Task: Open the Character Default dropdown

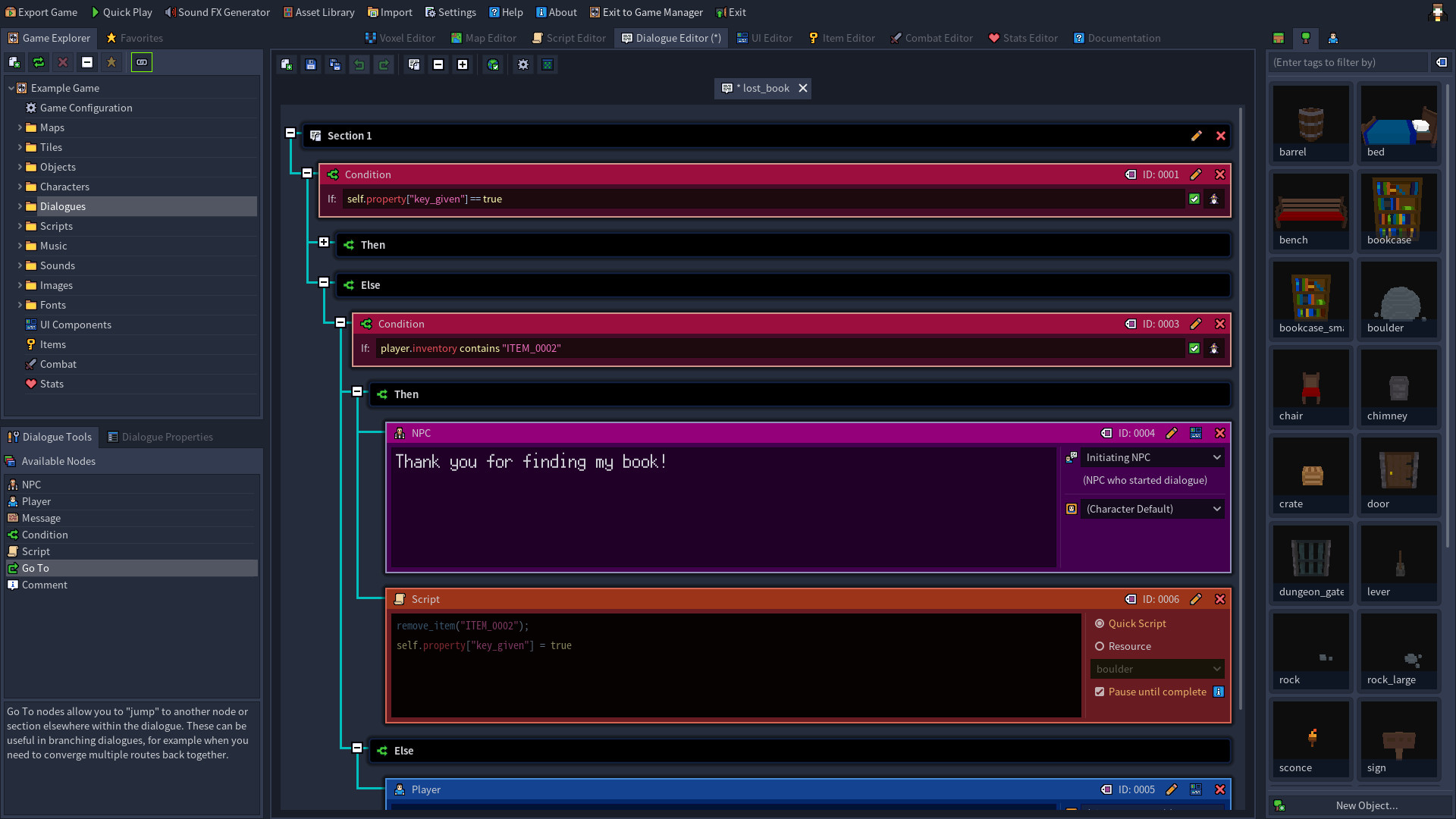Action: pos(1153,509)
